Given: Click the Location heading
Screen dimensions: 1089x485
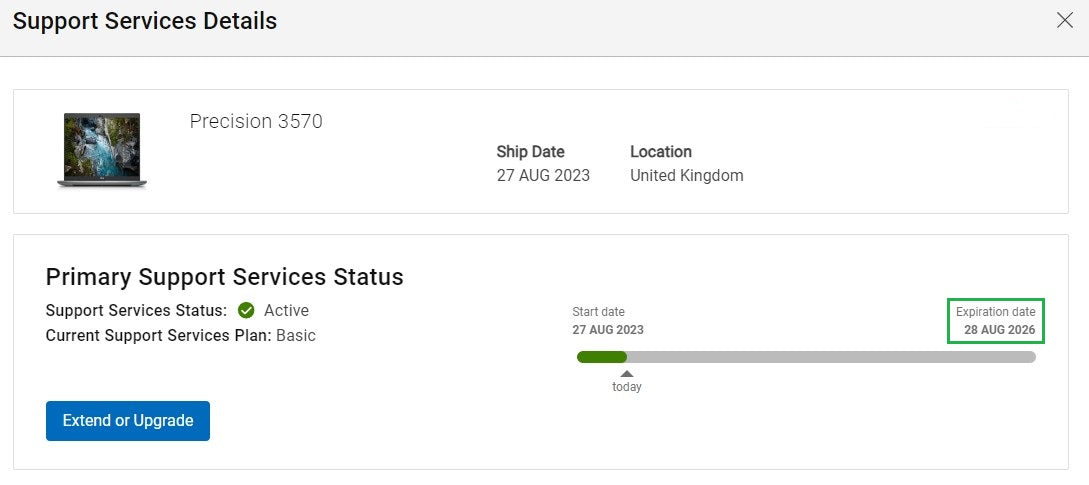Looking at the screenshot, I should 661,152.
